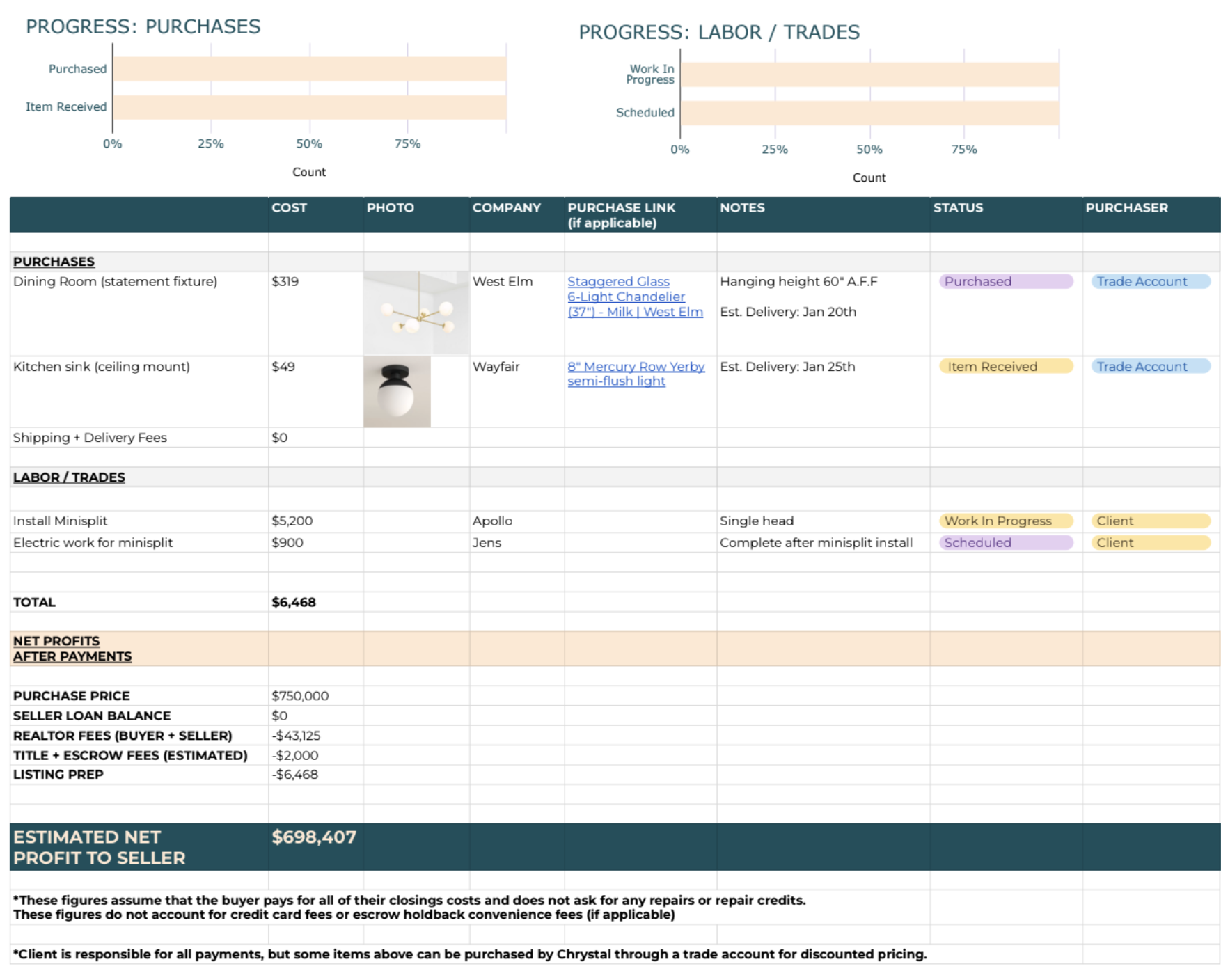Select the PROGRESS: PURCHASES chart title

(143, 26)
